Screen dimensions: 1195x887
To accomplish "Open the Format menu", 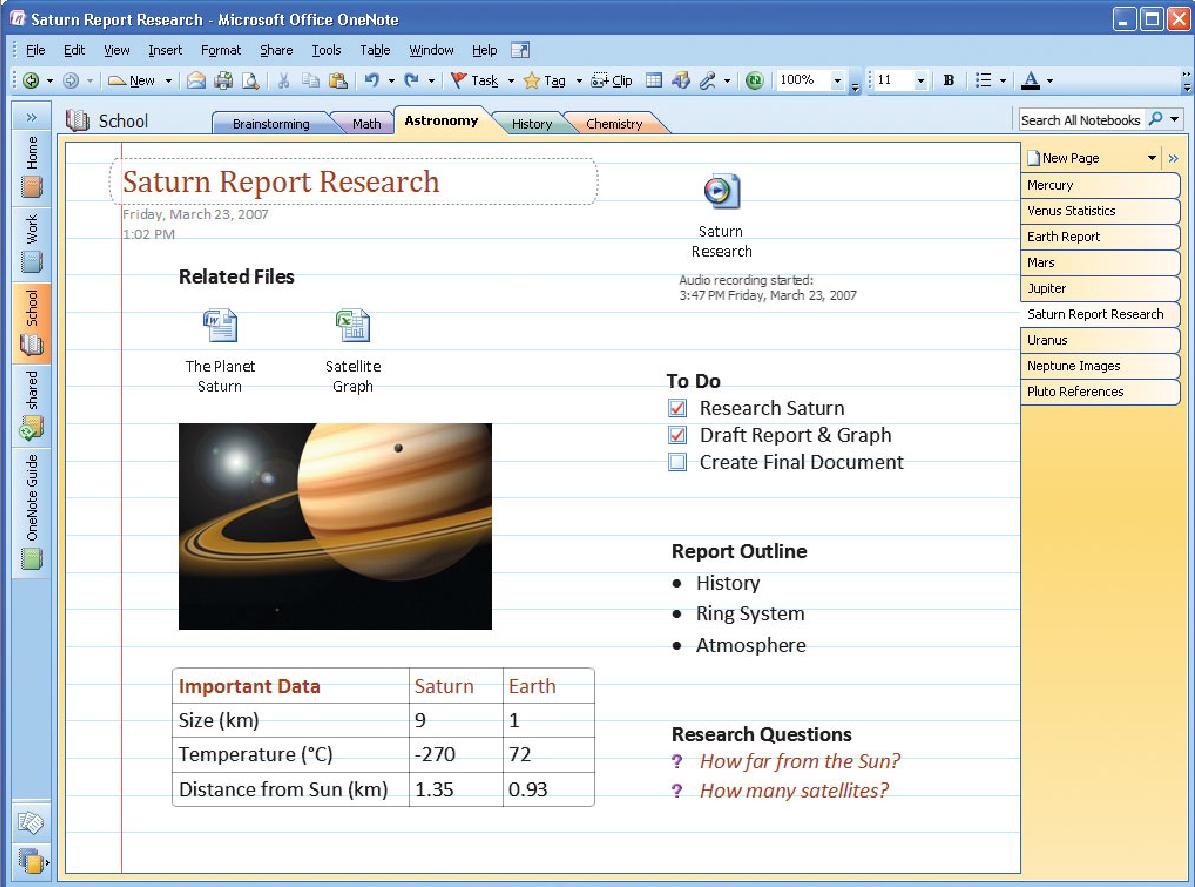I will (221, 50).
